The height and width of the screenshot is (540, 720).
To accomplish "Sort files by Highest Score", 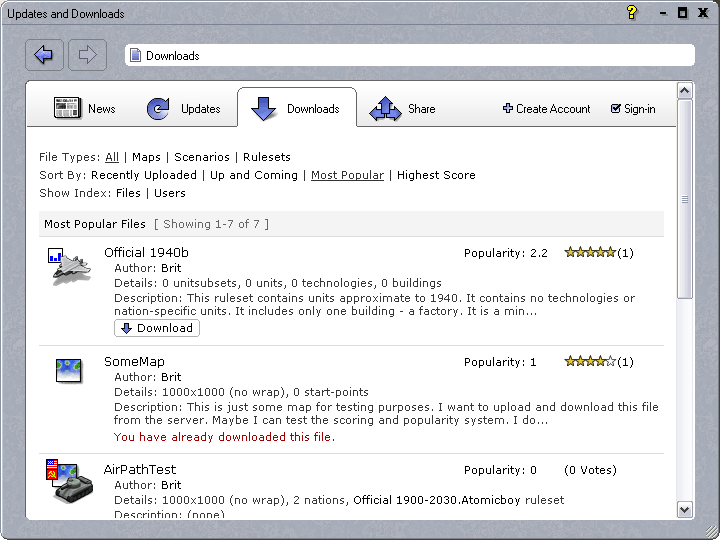I will [x=436, y=175].
